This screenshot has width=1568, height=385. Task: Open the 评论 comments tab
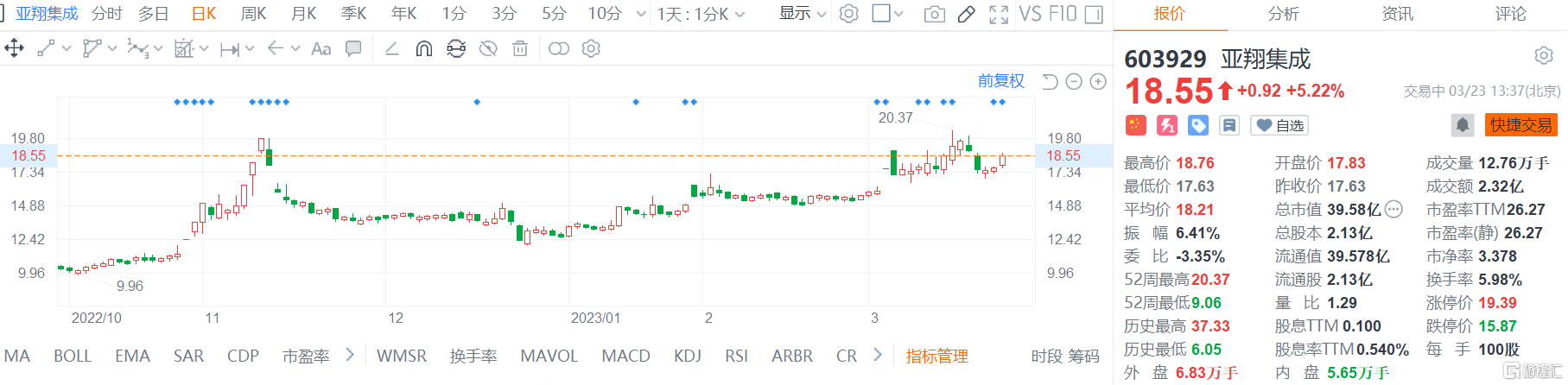coord(1511,14)
